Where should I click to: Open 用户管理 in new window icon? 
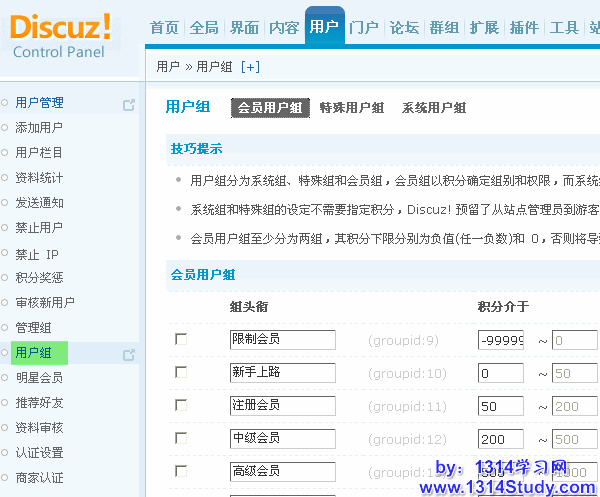pyautogui.click(x=128, y=103)
